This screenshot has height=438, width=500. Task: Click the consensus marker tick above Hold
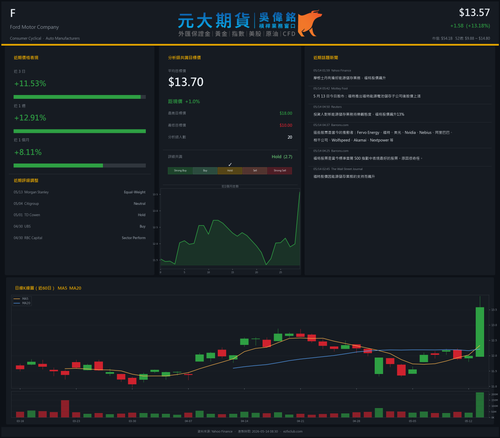click(x=230, y=164)
